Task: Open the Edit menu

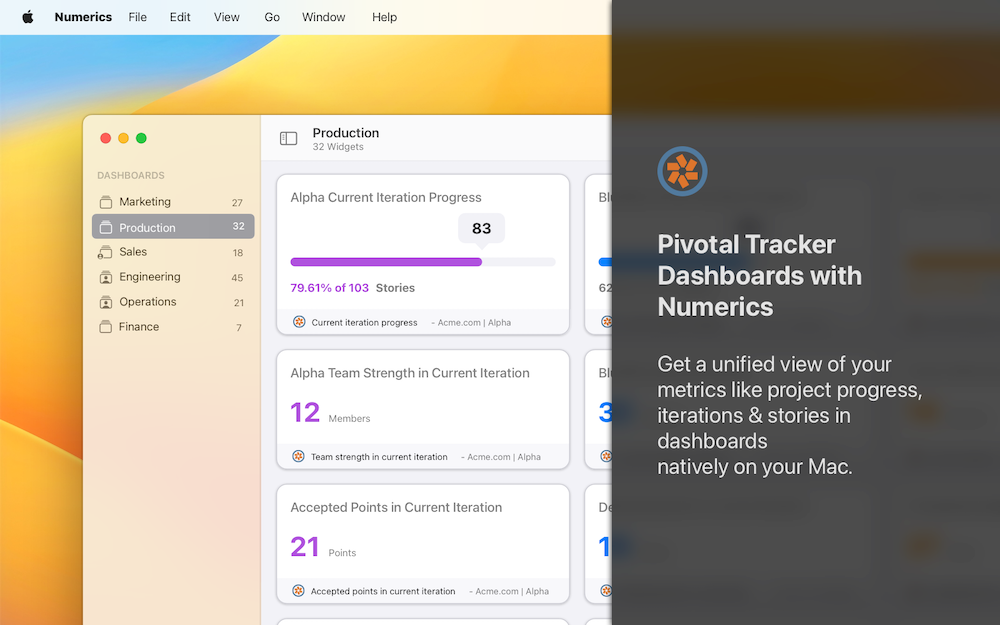Action: pyautogui.click(x=180, y=17)
